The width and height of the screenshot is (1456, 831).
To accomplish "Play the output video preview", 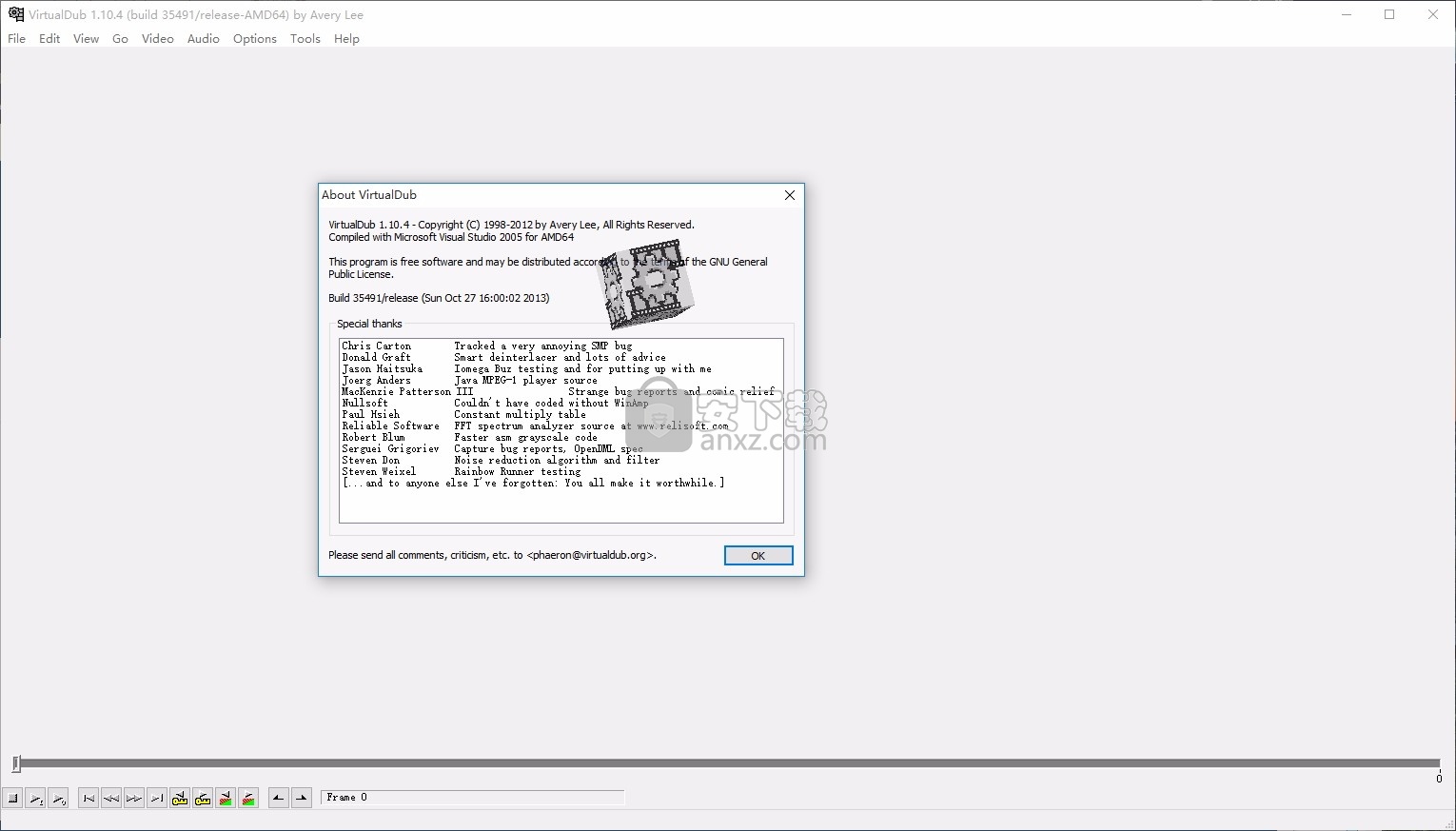I will (59, 799).
